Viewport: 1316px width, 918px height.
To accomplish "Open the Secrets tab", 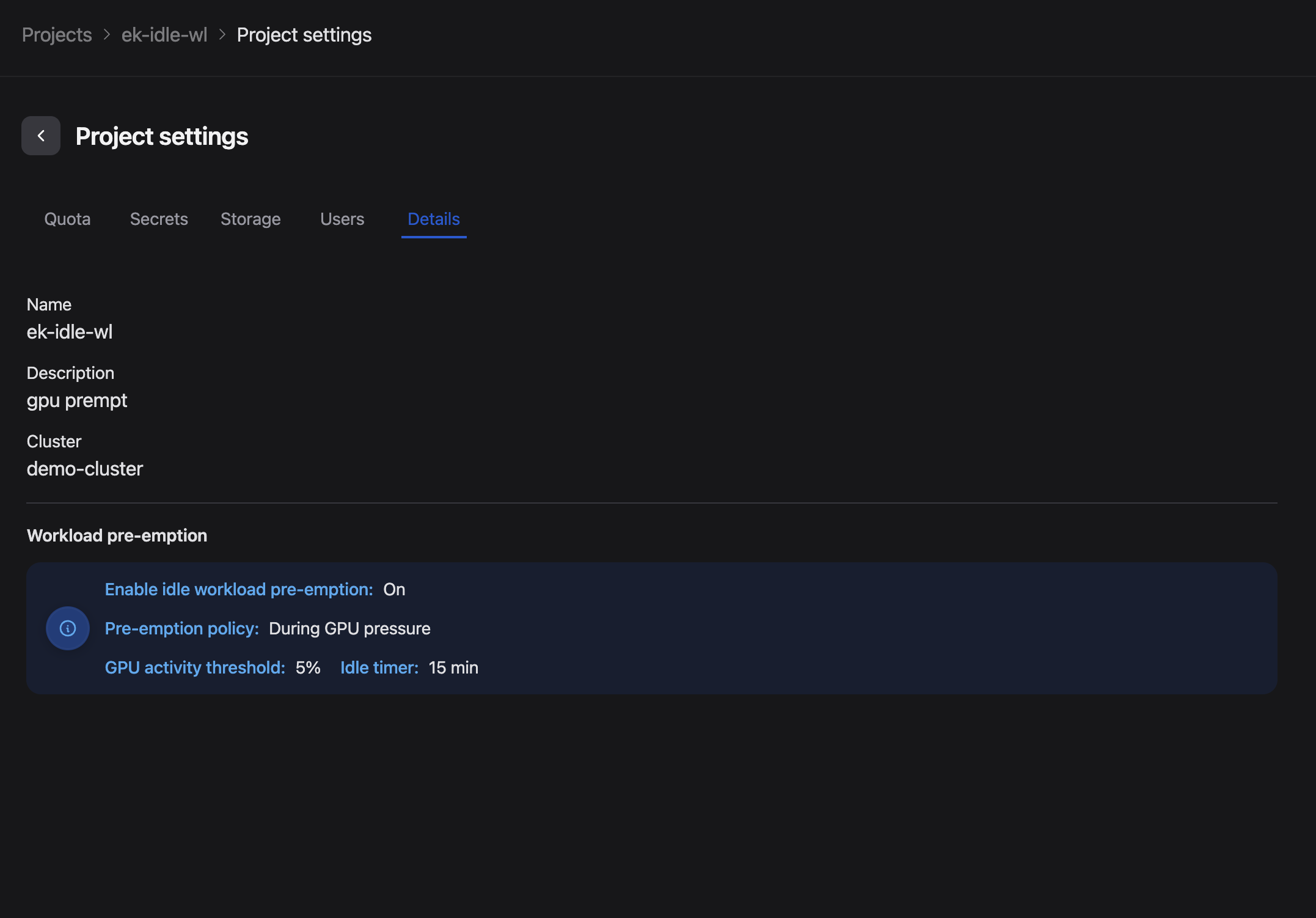I will (x=159, y=219).
